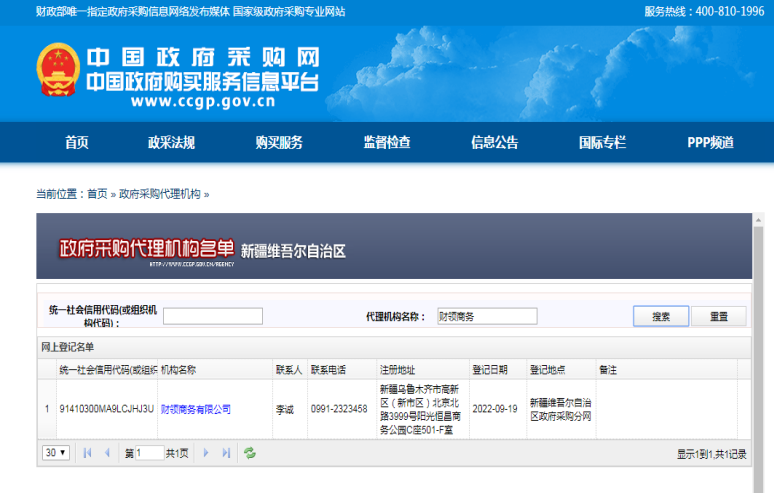This screenshot has height=493, width=774.
Task: Jump to last page of results
Action: pyautogui.click(x=227, y=453)
